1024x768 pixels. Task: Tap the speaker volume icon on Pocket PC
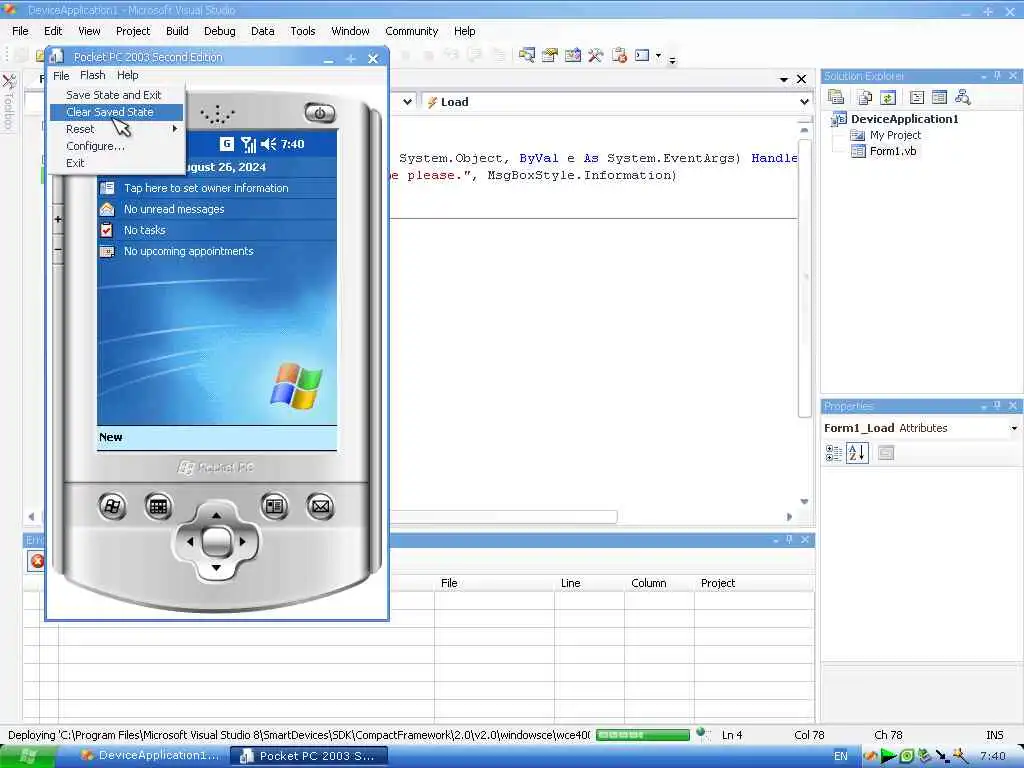click(x=268, y=144)
